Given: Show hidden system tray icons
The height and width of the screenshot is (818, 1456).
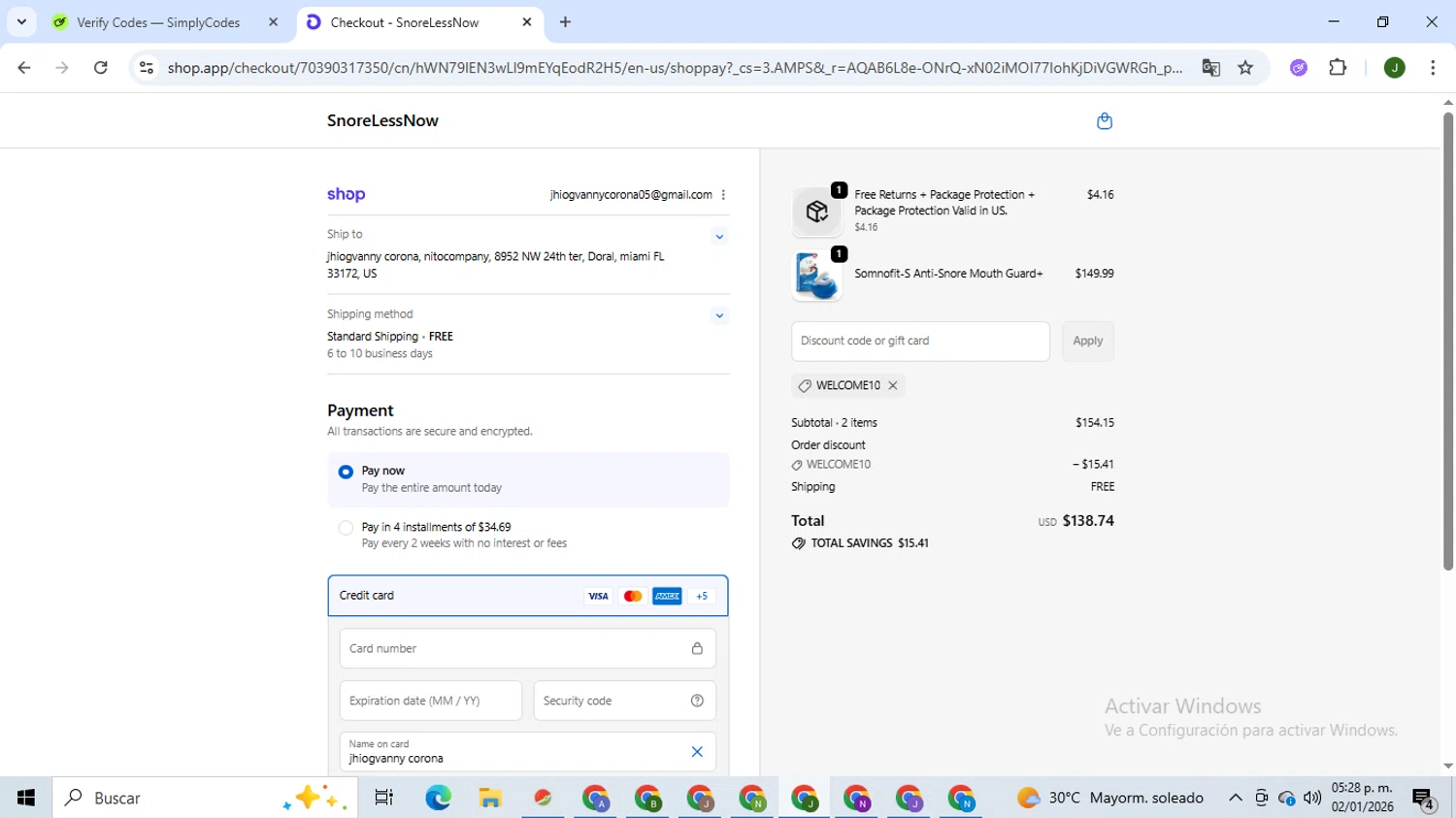Looking at the screenshot, I should [1235, 798].
